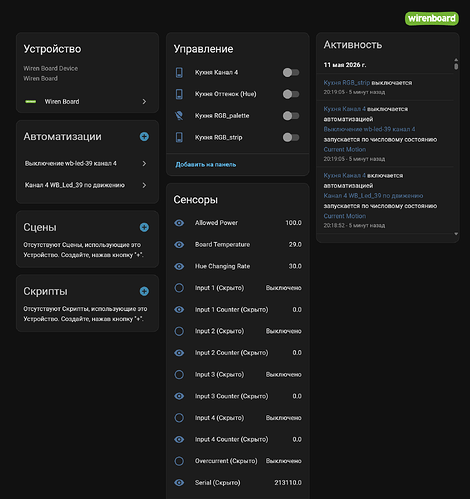This screenshot has width=470, height=499.
Task: Click the Кухня Канал 4 device icon
Action: (x=179, y=72)
